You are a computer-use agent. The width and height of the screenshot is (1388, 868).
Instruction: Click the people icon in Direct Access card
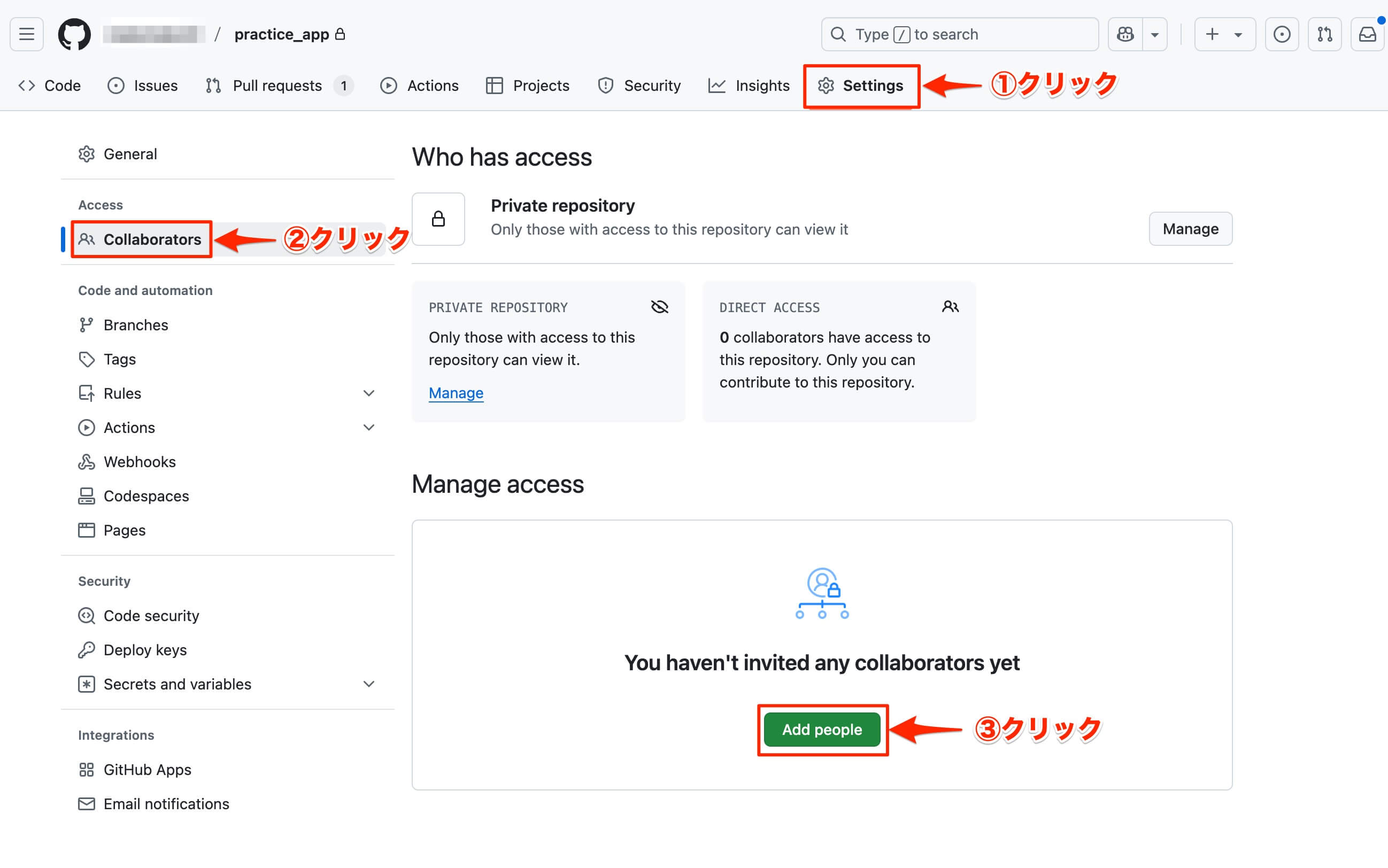coord(951,307)
